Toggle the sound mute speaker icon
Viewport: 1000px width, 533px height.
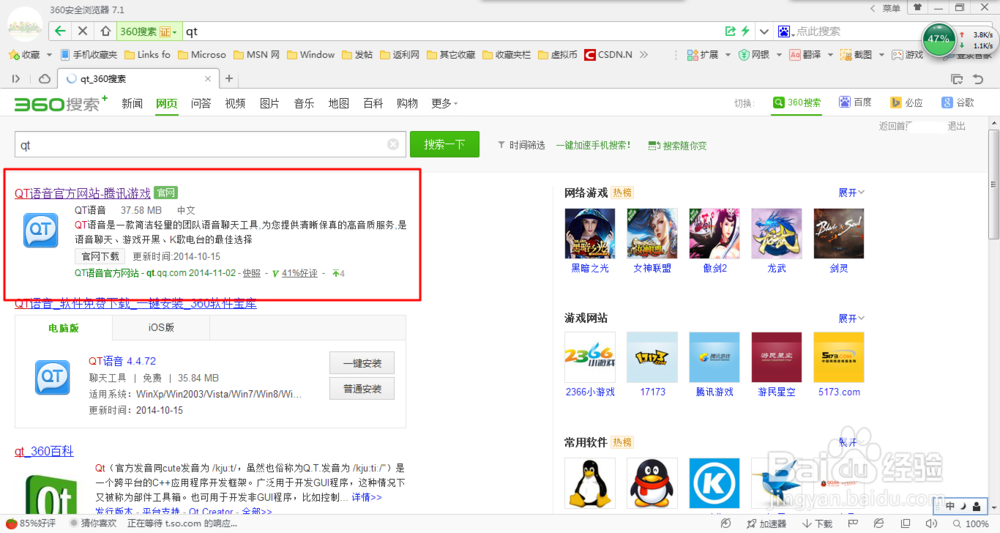pyautogui.click(x=931, y=523)
